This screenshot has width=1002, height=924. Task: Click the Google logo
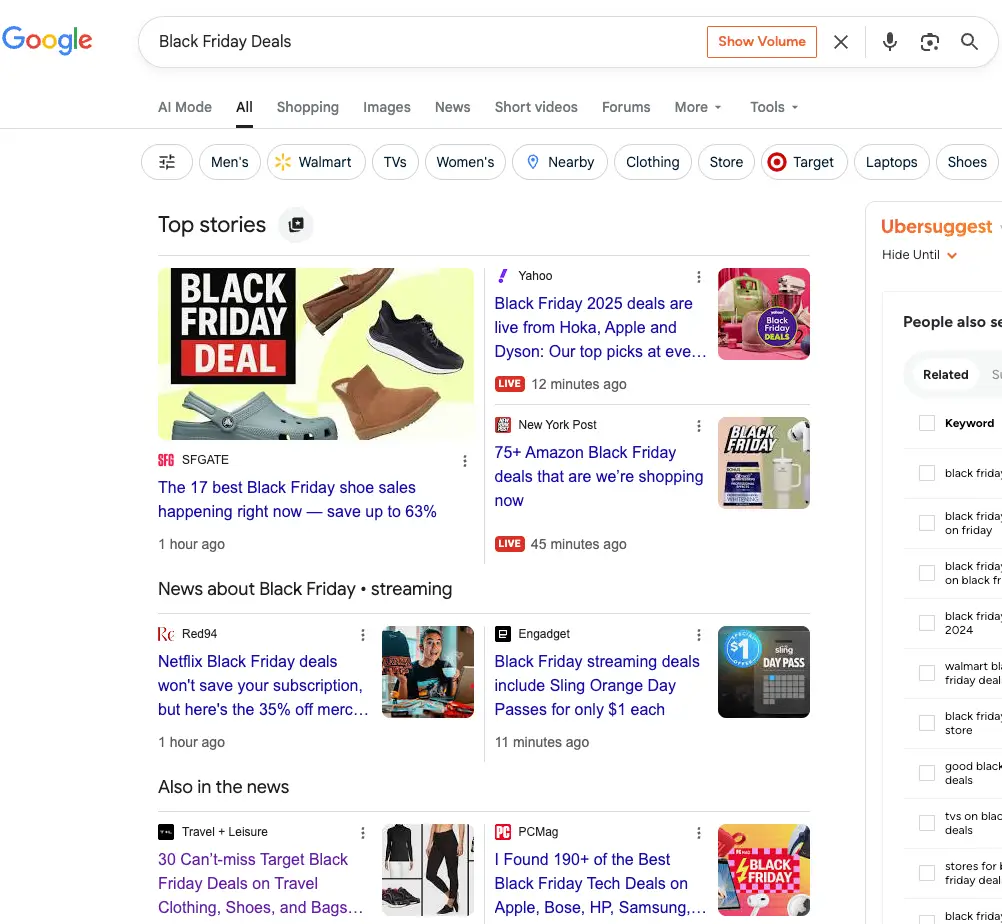[x=47, y=40]
